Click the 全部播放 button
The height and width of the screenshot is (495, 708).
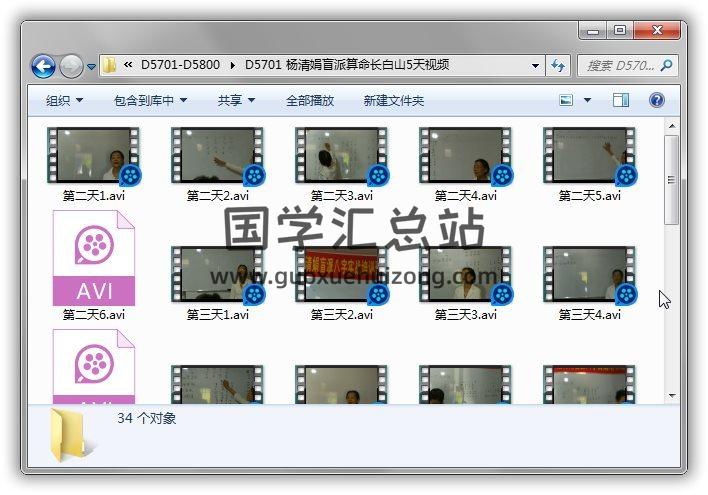[310, 101]
